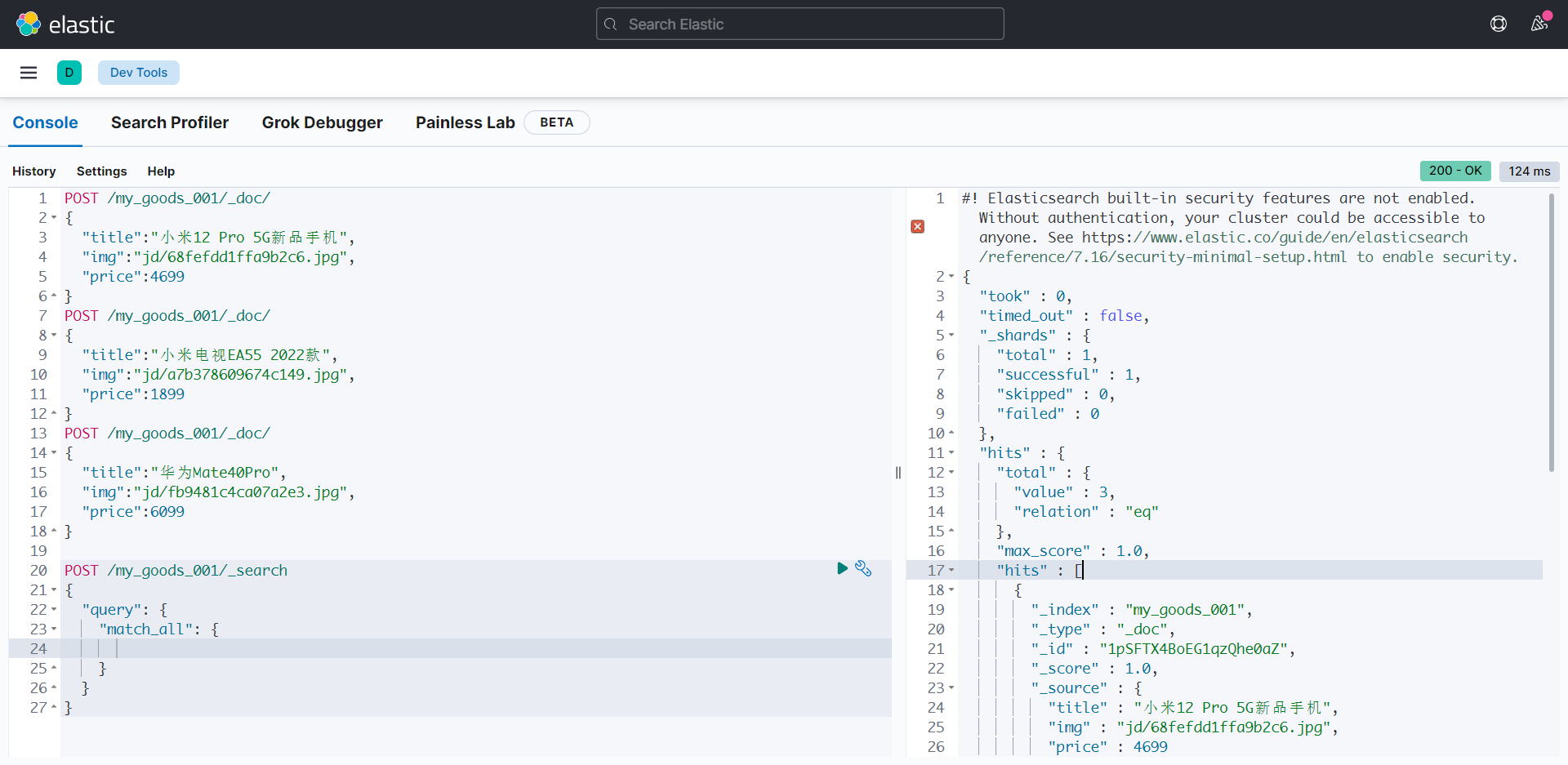1568x765 pixels.
Task: Open the D space avatar
Action: click(69, 73)
